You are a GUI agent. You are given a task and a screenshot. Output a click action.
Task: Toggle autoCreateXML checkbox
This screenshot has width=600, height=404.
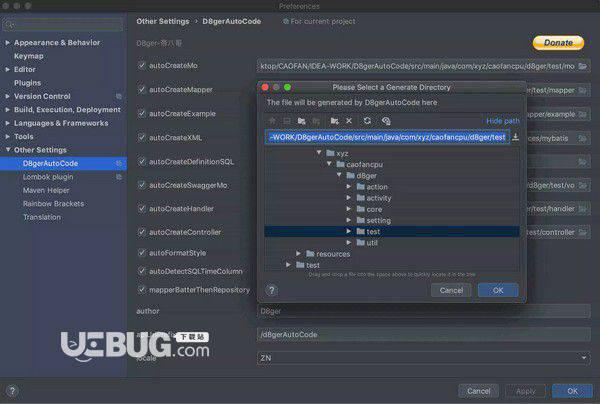tap(142, 137)
